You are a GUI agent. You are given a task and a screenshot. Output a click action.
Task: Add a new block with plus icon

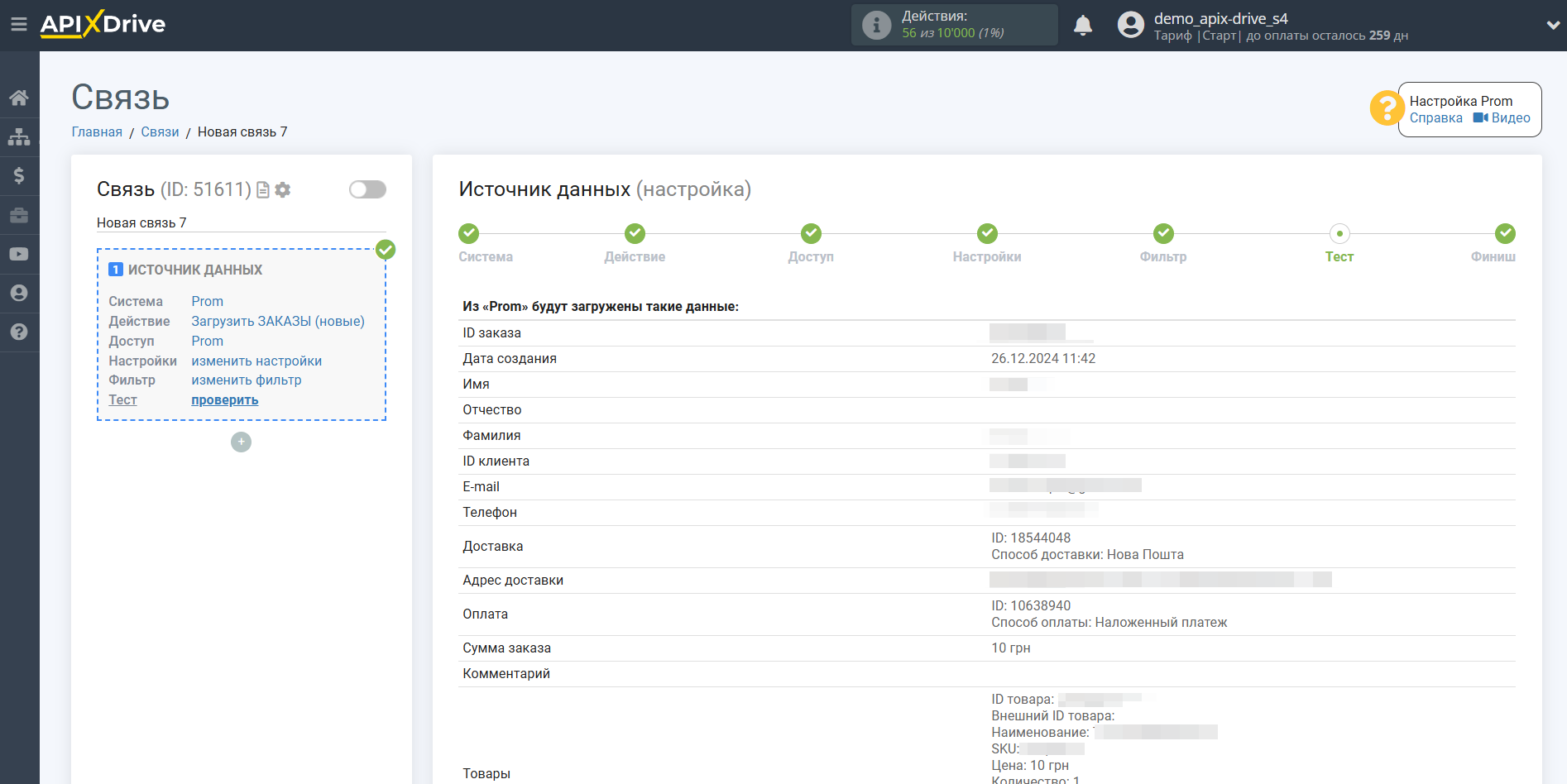click(x=241, y=442)
